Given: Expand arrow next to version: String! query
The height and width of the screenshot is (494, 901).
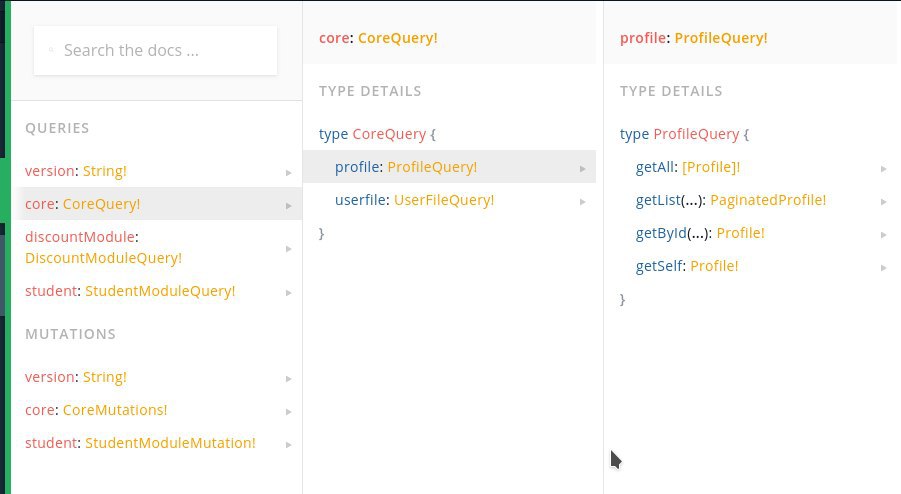Looking at the screenshot, I should pos(288,172).
